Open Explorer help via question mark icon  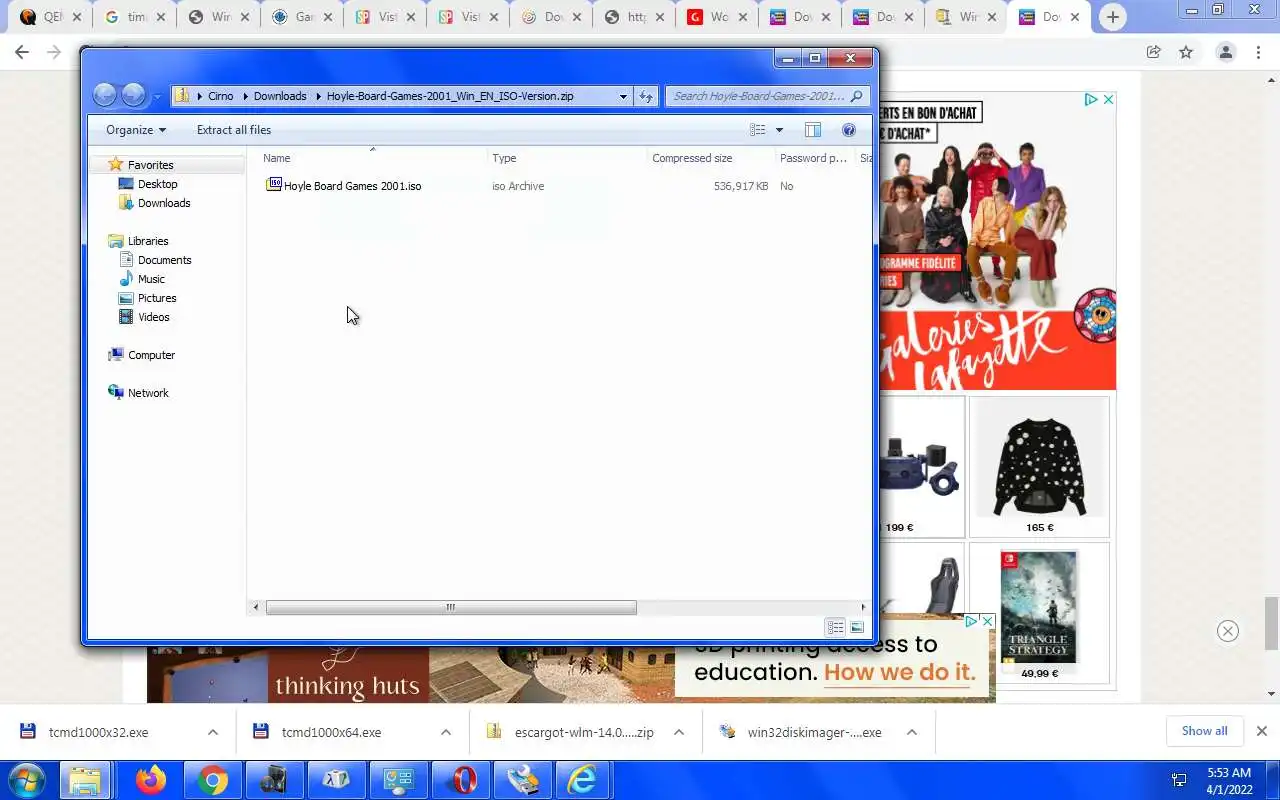pos(849,130)
